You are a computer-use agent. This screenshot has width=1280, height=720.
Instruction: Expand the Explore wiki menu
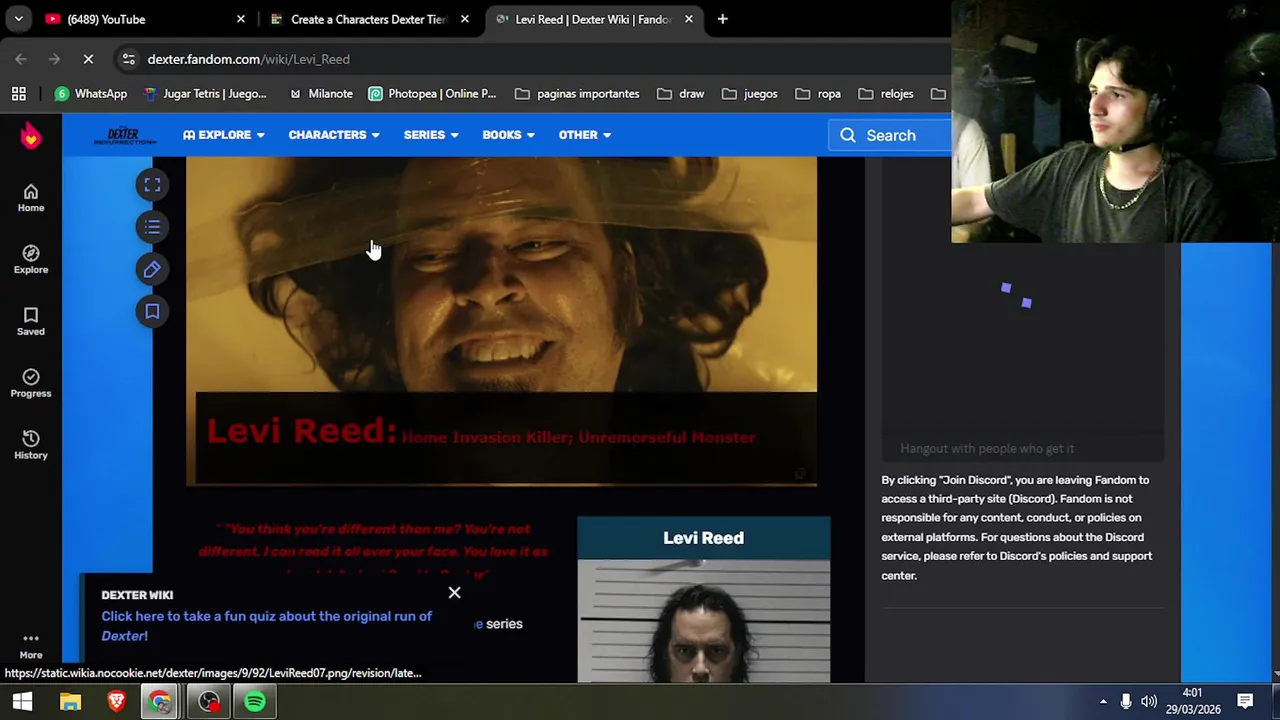pos(224,135)
